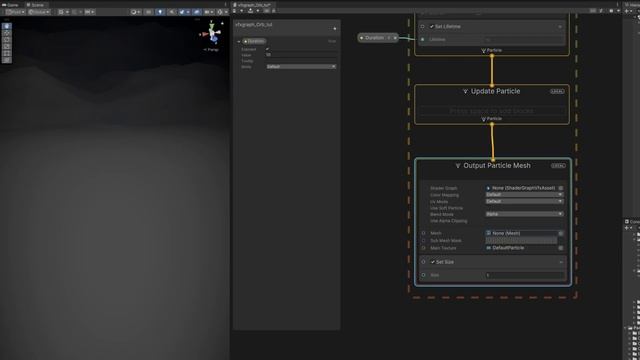Toggle the Exposed checkbox for Duration
Screen dimensions: 640x360
268,49
